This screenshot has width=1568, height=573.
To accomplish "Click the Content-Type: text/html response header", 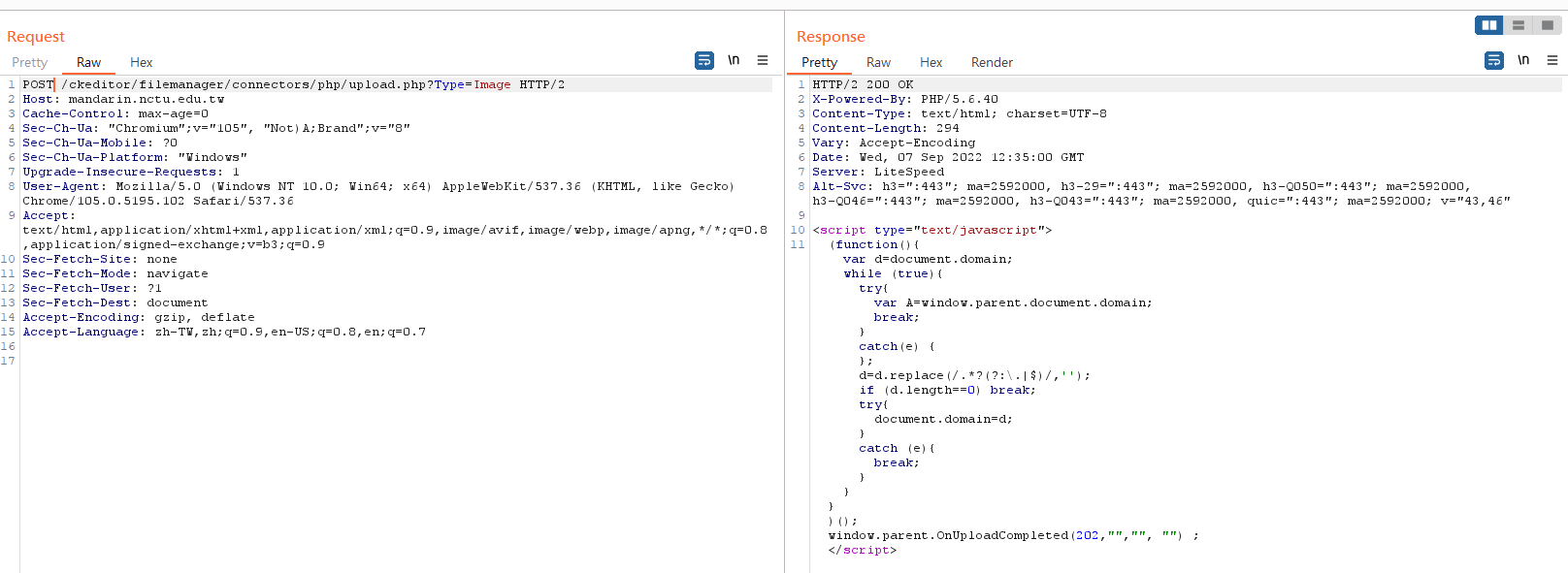I will coord(960,113).
